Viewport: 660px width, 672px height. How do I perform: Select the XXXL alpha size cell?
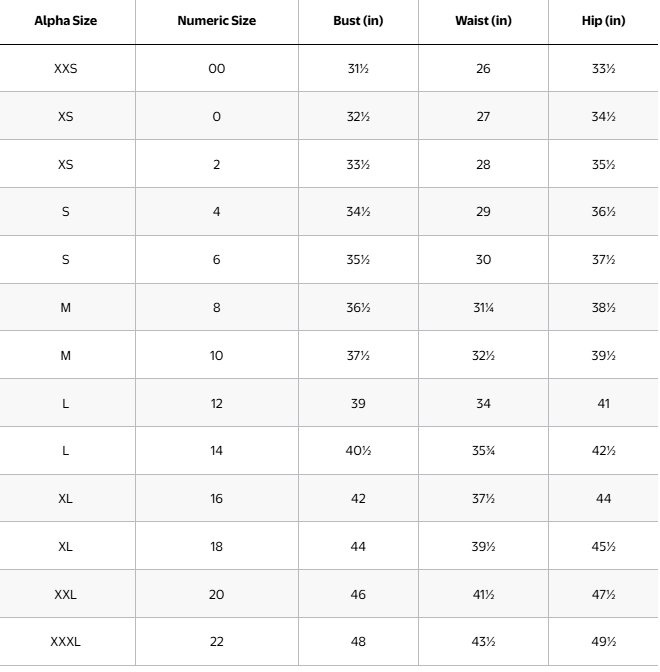click(x=66, y=642)
